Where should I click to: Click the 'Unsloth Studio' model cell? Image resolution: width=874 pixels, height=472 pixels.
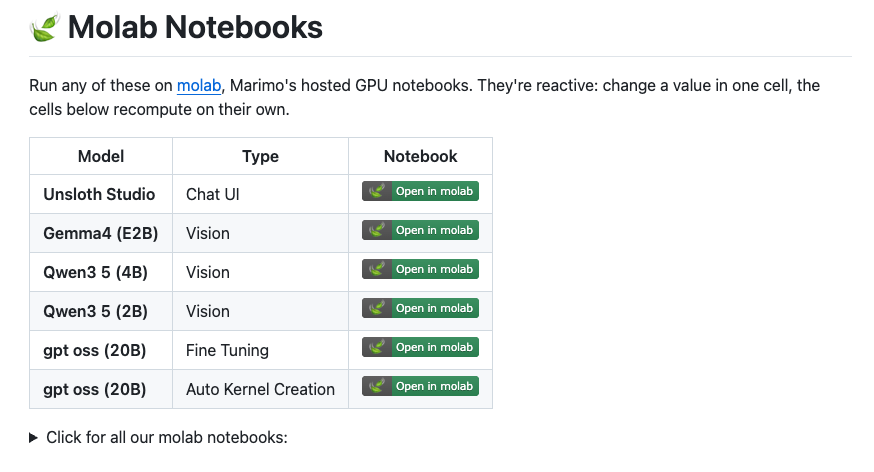coord(99,194)
